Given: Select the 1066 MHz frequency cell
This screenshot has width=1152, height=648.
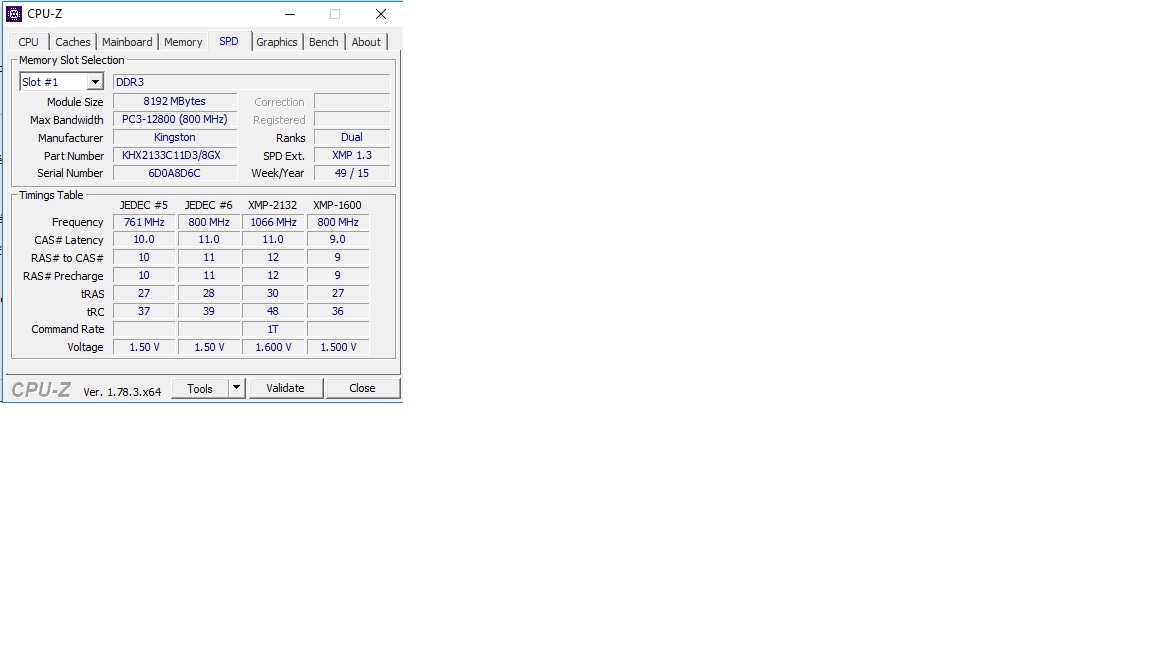Looking at the screenshot, I should point(273,222).
